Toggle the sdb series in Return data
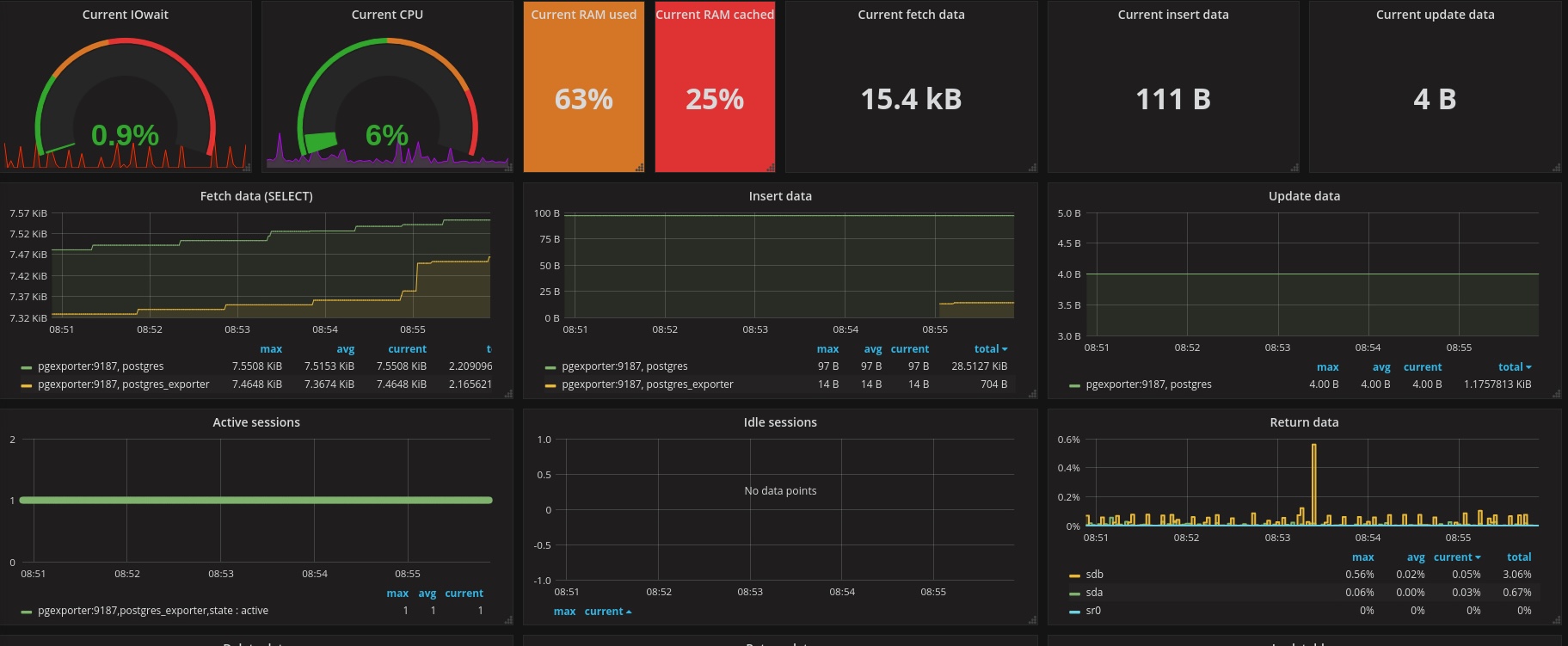The width and height of the screenshot is (1568, 646). pyautogui.click(x=1094, y=575)
